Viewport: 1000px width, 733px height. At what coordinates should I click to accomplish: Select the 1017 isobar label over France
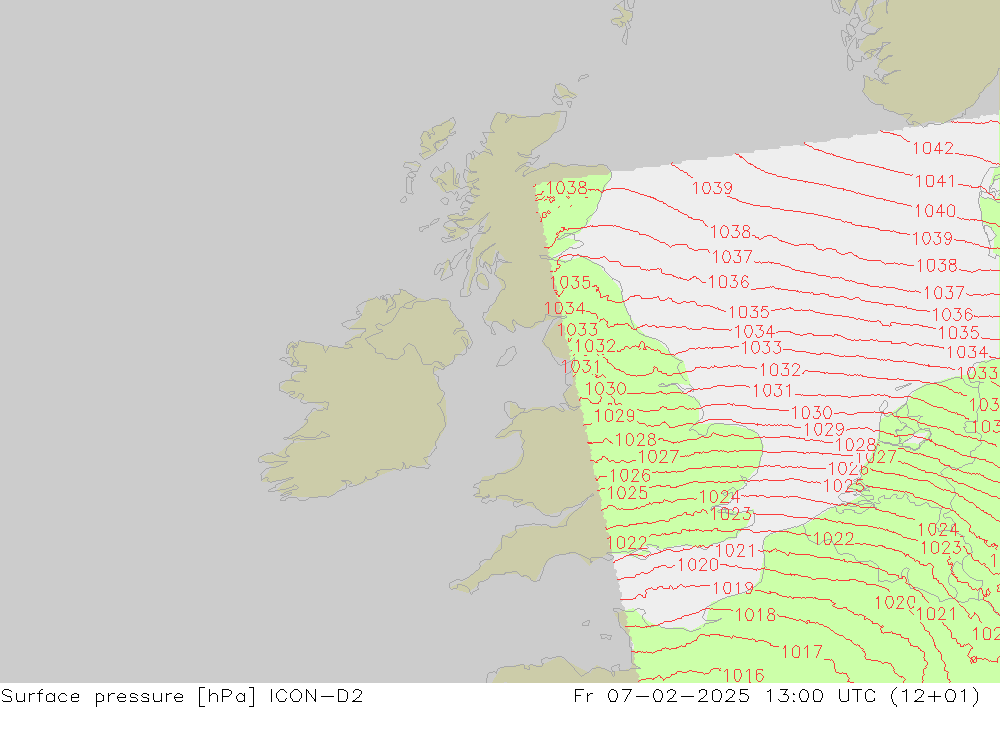coord(802,652)
